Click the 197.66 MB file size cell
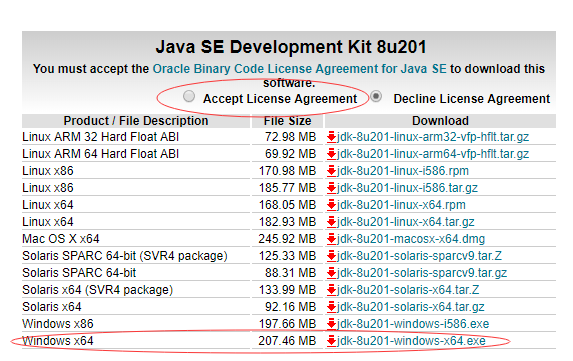The image size is (573, 361). pos(287,324)
